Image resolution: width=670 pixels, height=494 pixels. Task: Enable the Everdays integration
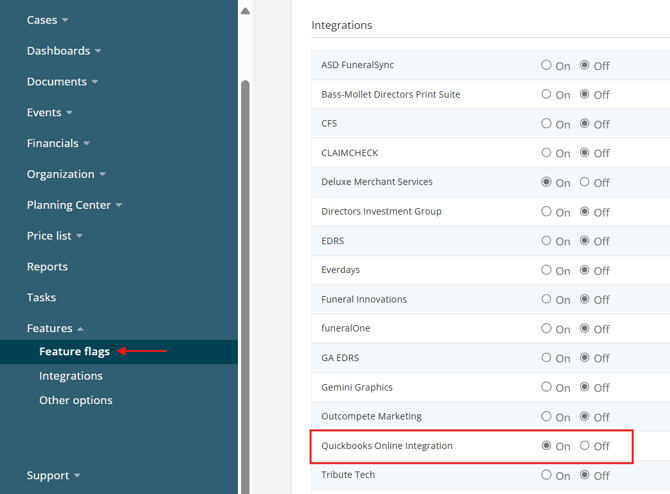pos(546,270)
